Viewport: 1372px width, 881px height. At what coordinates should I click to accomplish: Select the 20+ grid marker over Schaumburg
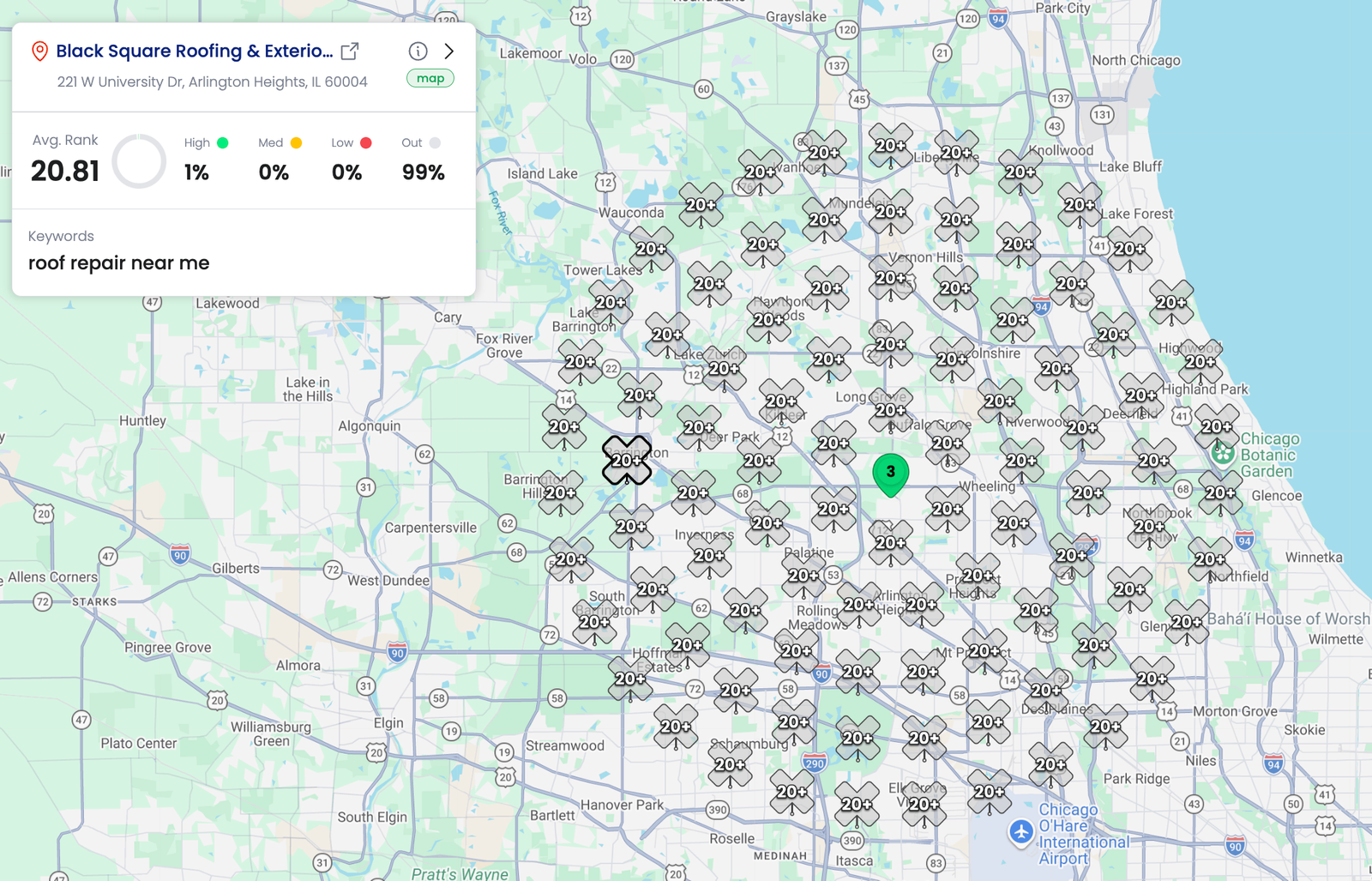point(729,766)
